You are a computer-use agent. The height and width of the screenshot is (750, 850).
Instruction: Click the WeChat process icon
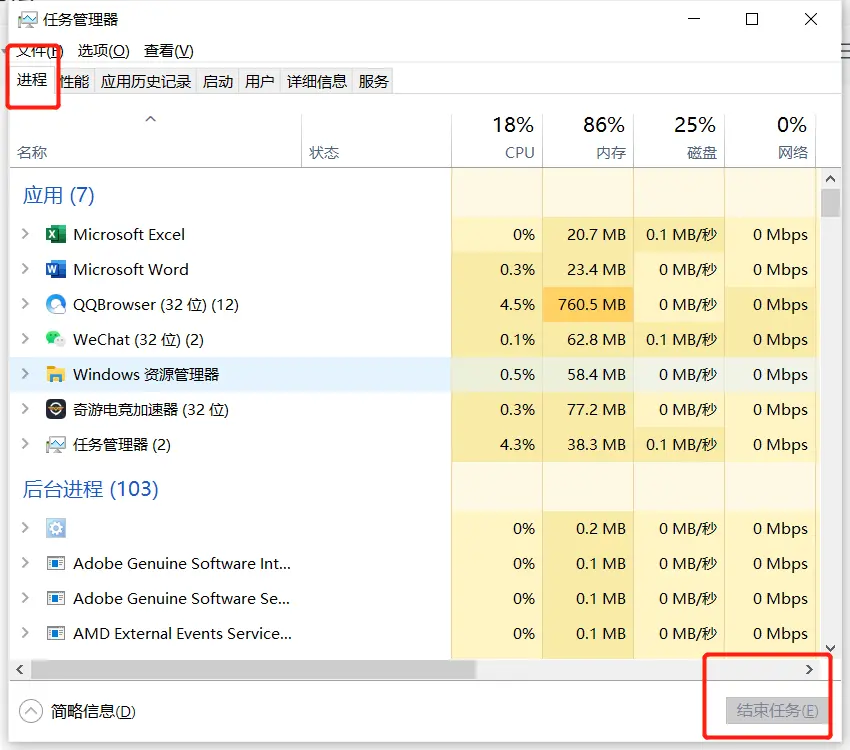(x=56, y=339)
